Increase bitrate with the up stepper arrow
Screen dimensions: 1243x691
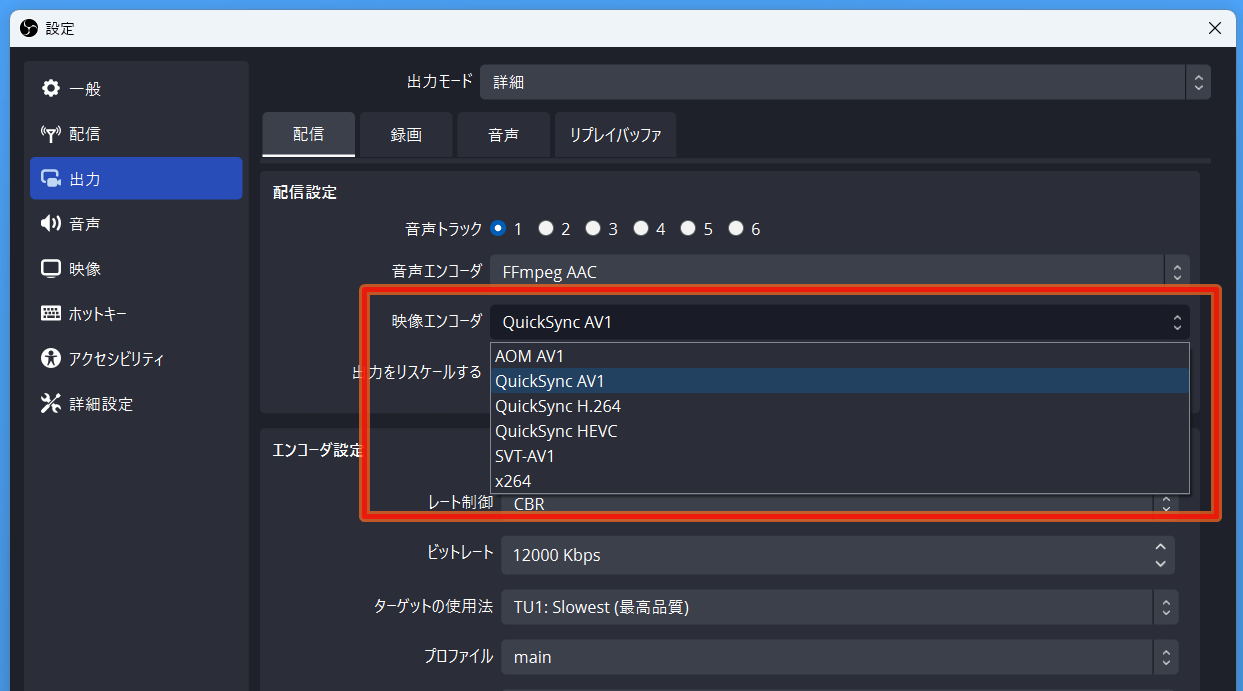(1160, 547)
